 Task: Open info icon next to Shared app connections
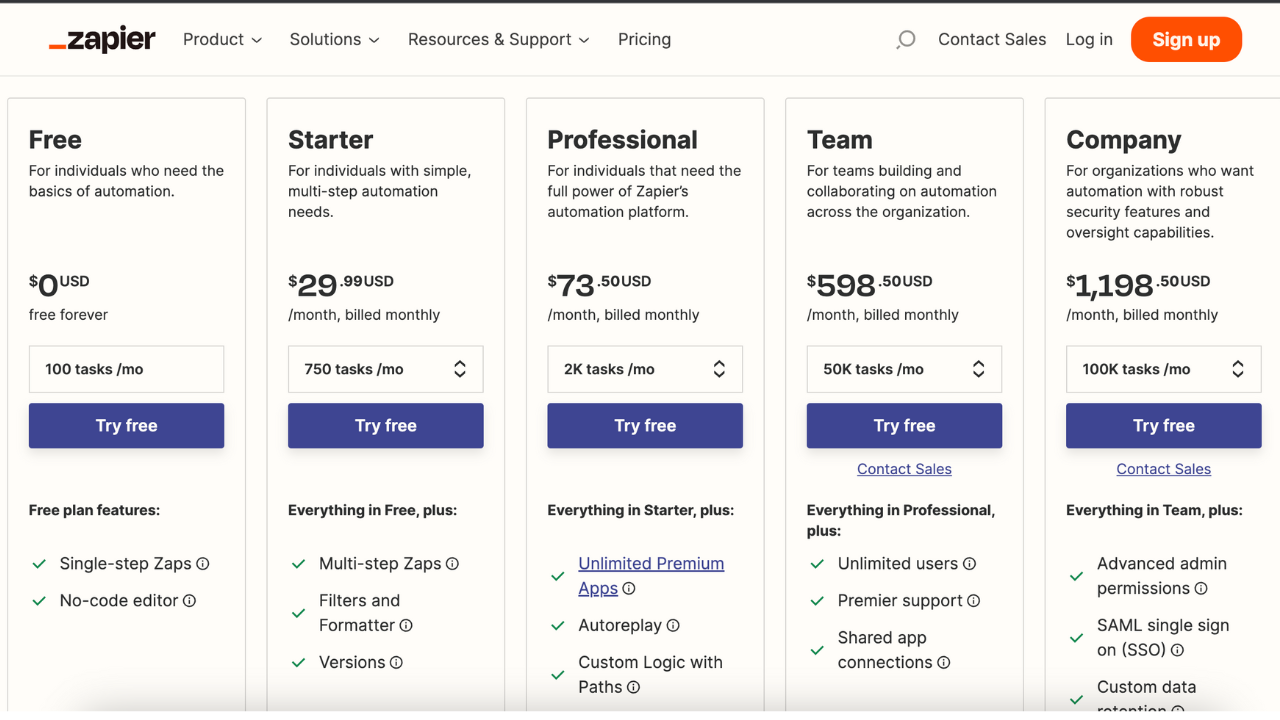943,663
